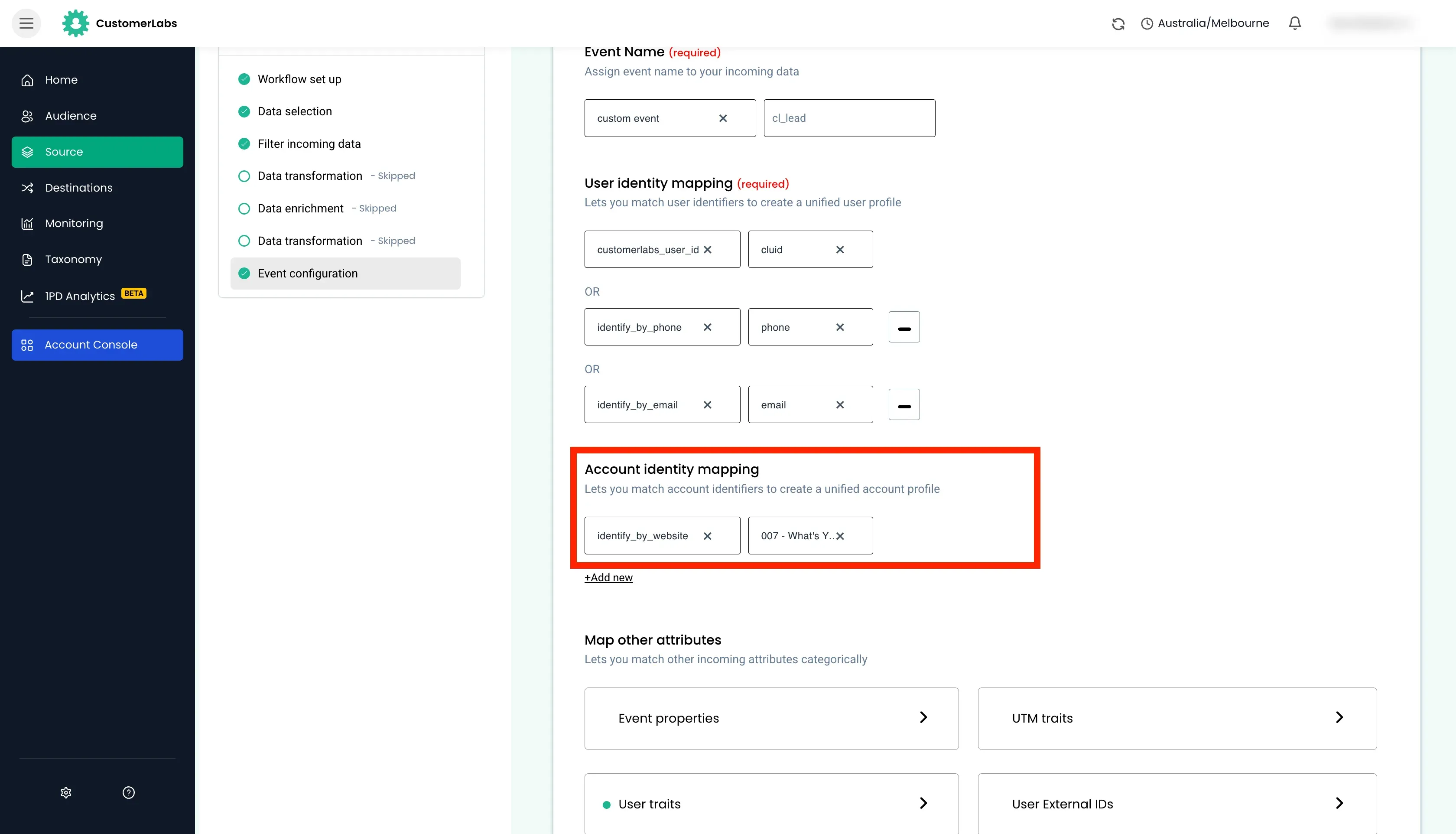Remove the identify_by_email mapping row

coord(904,405)
